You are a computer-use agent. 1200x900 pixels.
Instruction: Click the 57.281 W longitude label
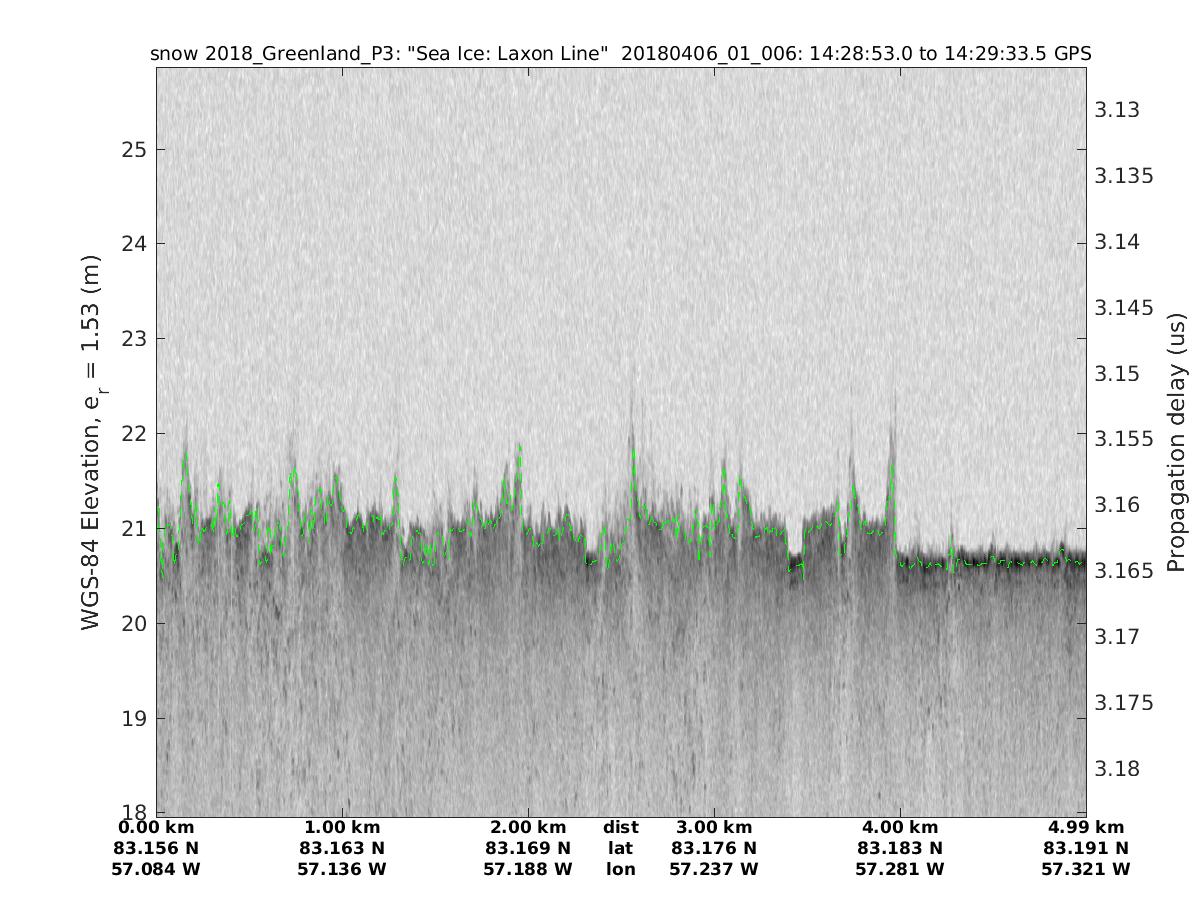coord(900,869)
